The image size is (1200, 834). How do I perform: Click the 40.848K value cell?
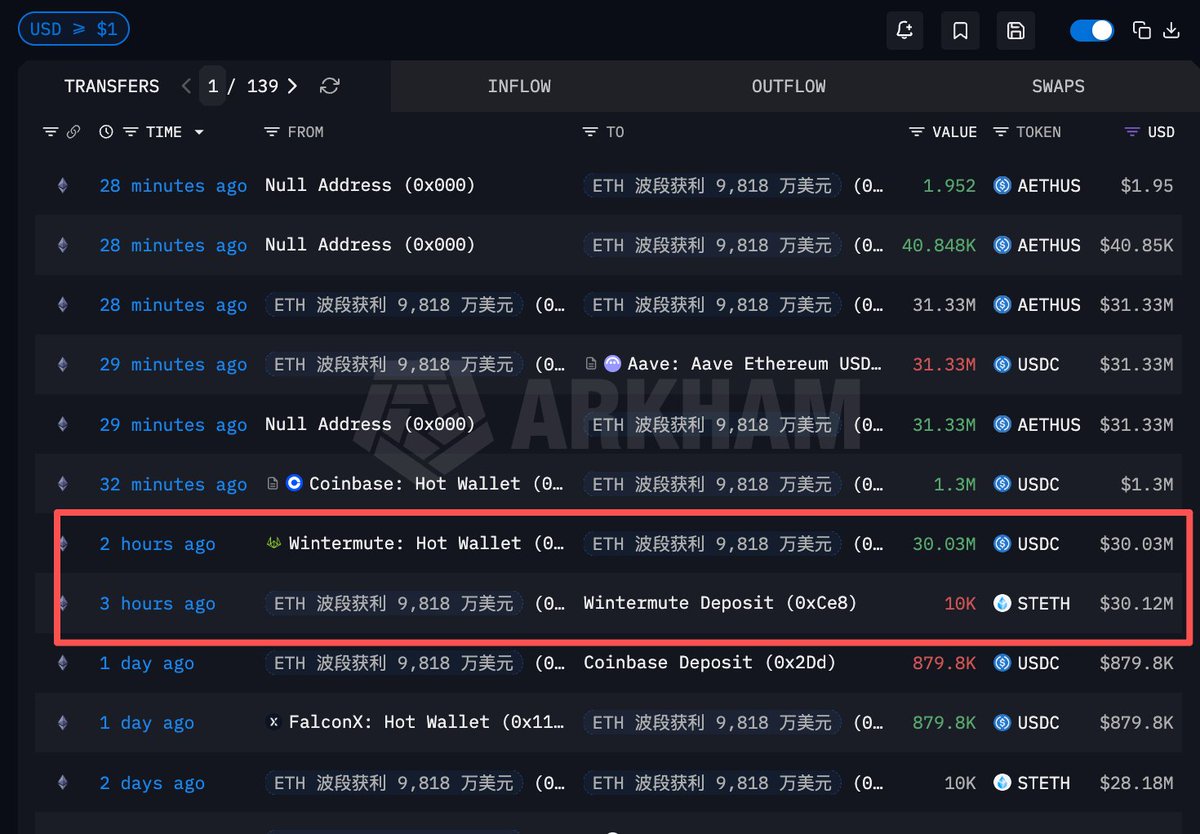tap(939, 245)
